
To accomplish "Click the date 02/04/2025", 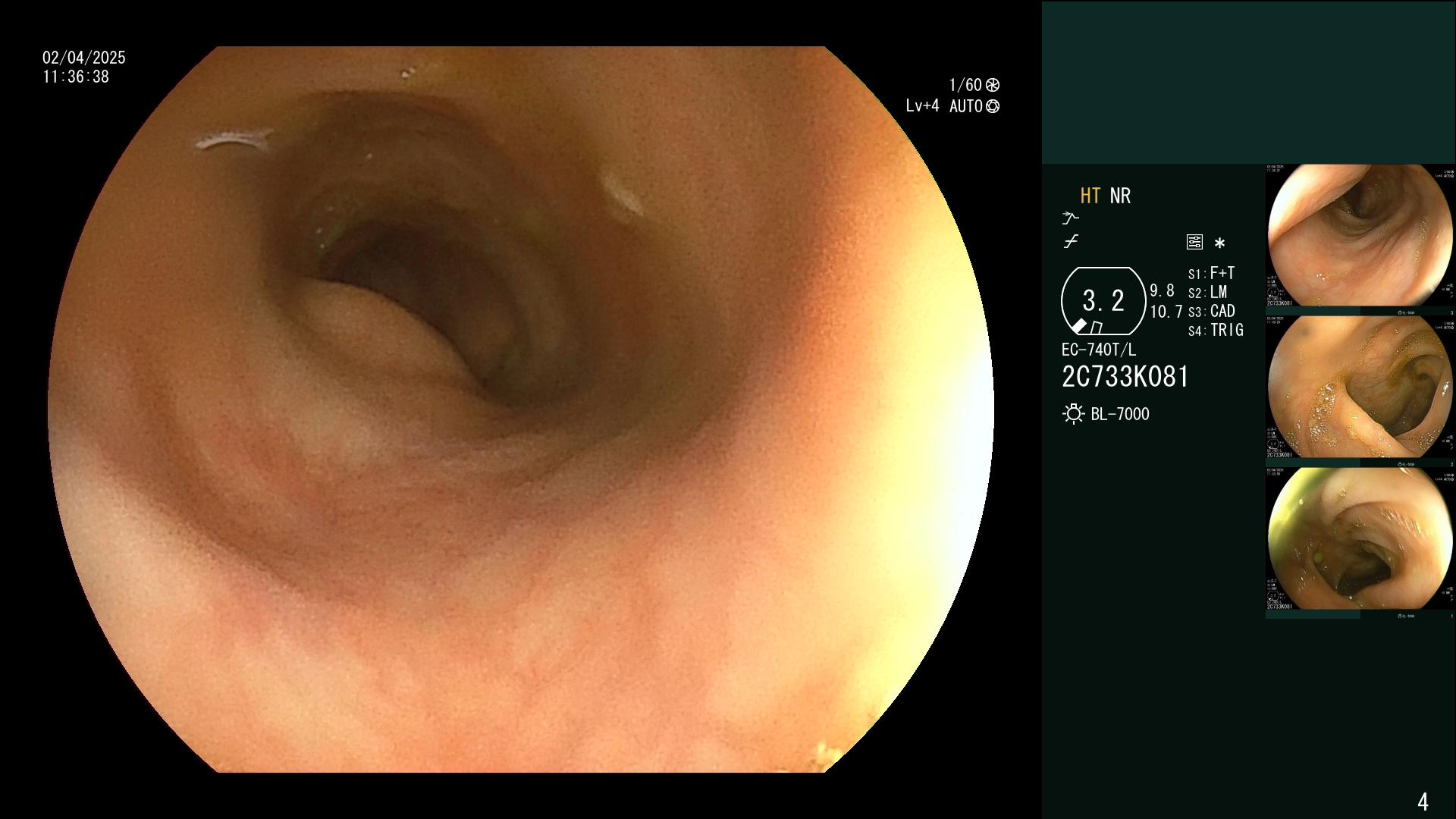I will point(84,58).
